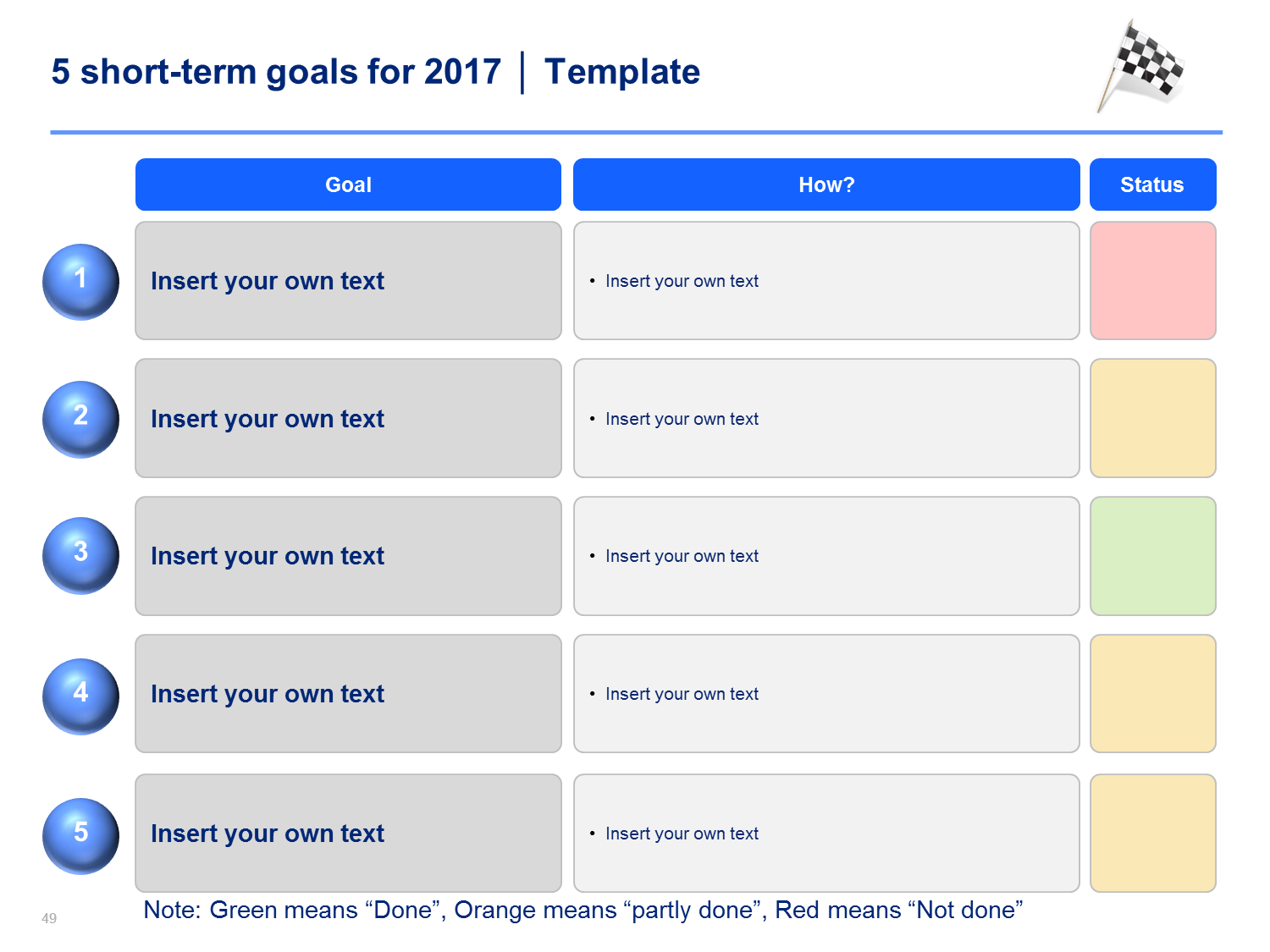The height and width of the screenshot is (952, 1270).
Task: Select the orange status box for goal 2
Action: (x=1153, y=418)
